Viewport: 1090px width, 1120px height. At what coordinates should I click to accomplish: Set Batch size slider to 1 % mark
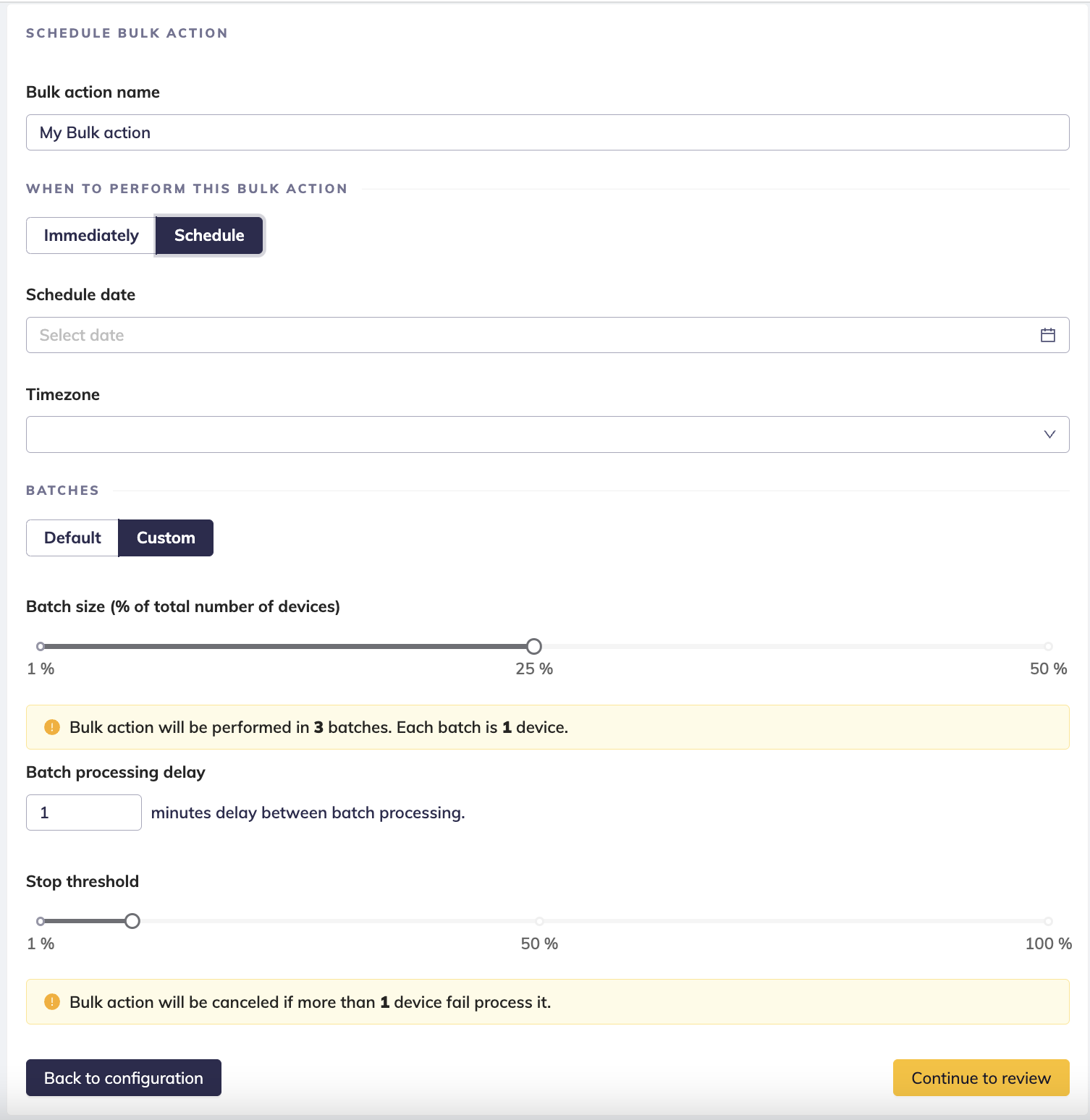click(x=41, y=646)
